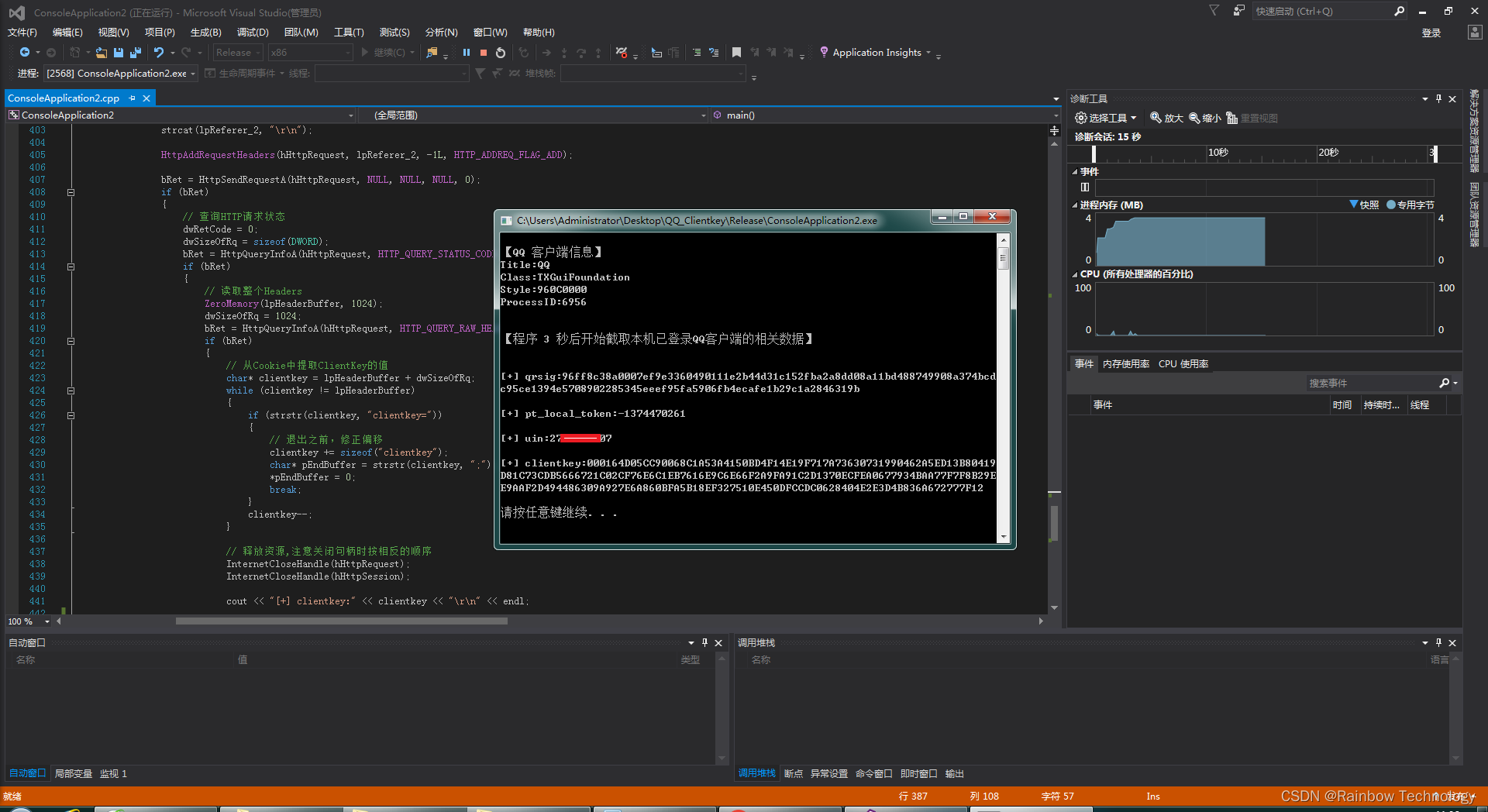Switch to CPU 使用率 tab
The width and height of the screenshot is (1488, 812).
point(1183,363)
